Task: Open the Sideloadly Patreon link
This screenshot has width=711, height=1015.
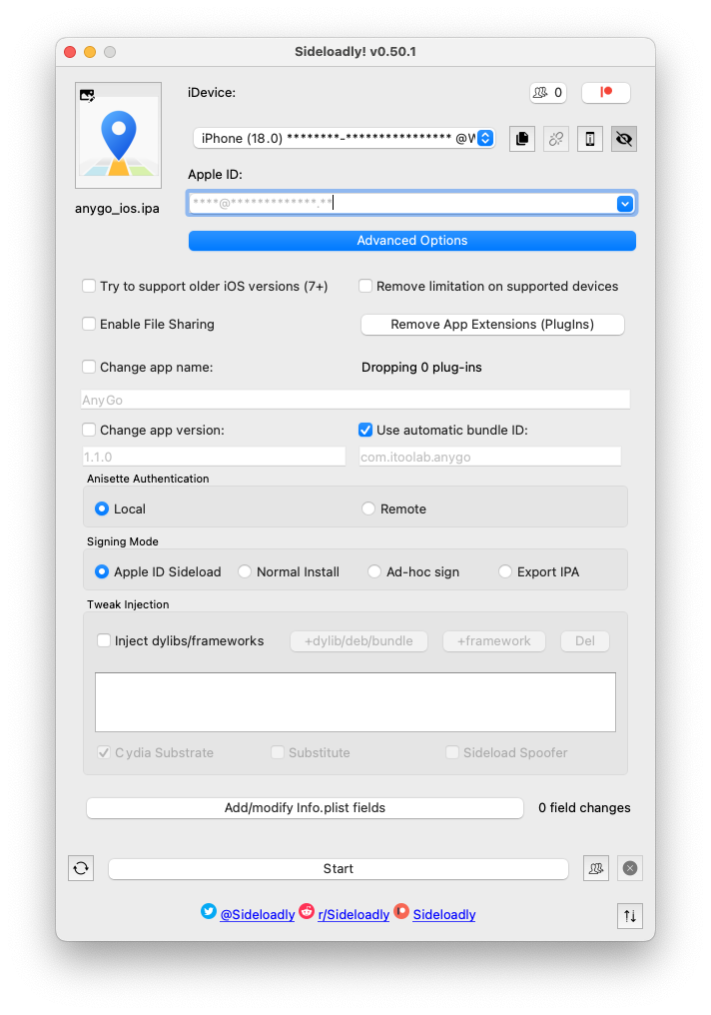Action: [x=444, y=914]
